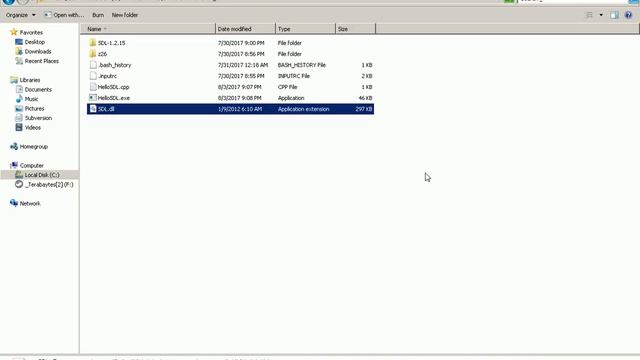Click the Application extension type cell
640x360 pixels.
point(303,109)
